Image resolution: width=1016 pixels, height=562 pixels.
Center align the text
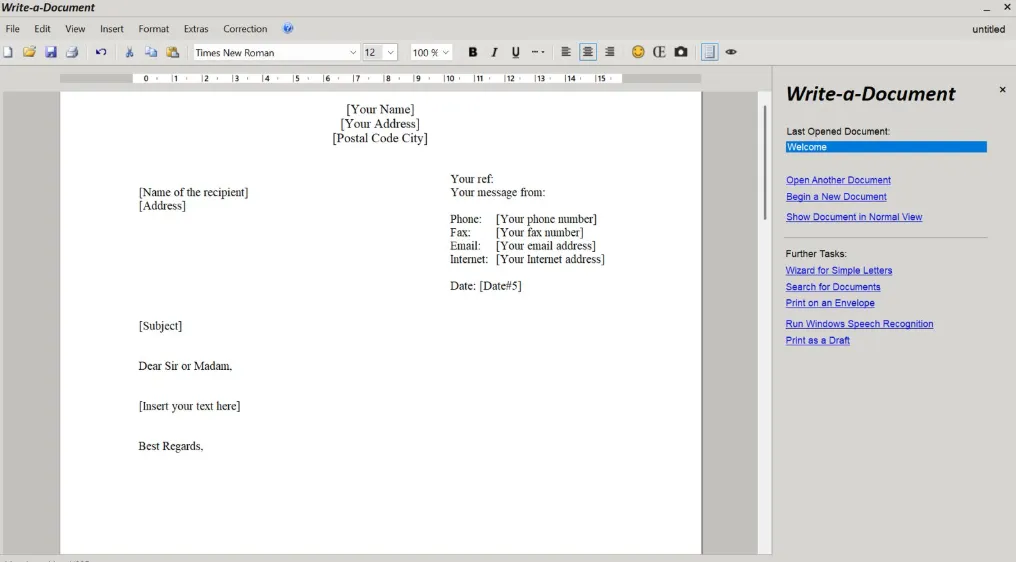pos(588,52)
